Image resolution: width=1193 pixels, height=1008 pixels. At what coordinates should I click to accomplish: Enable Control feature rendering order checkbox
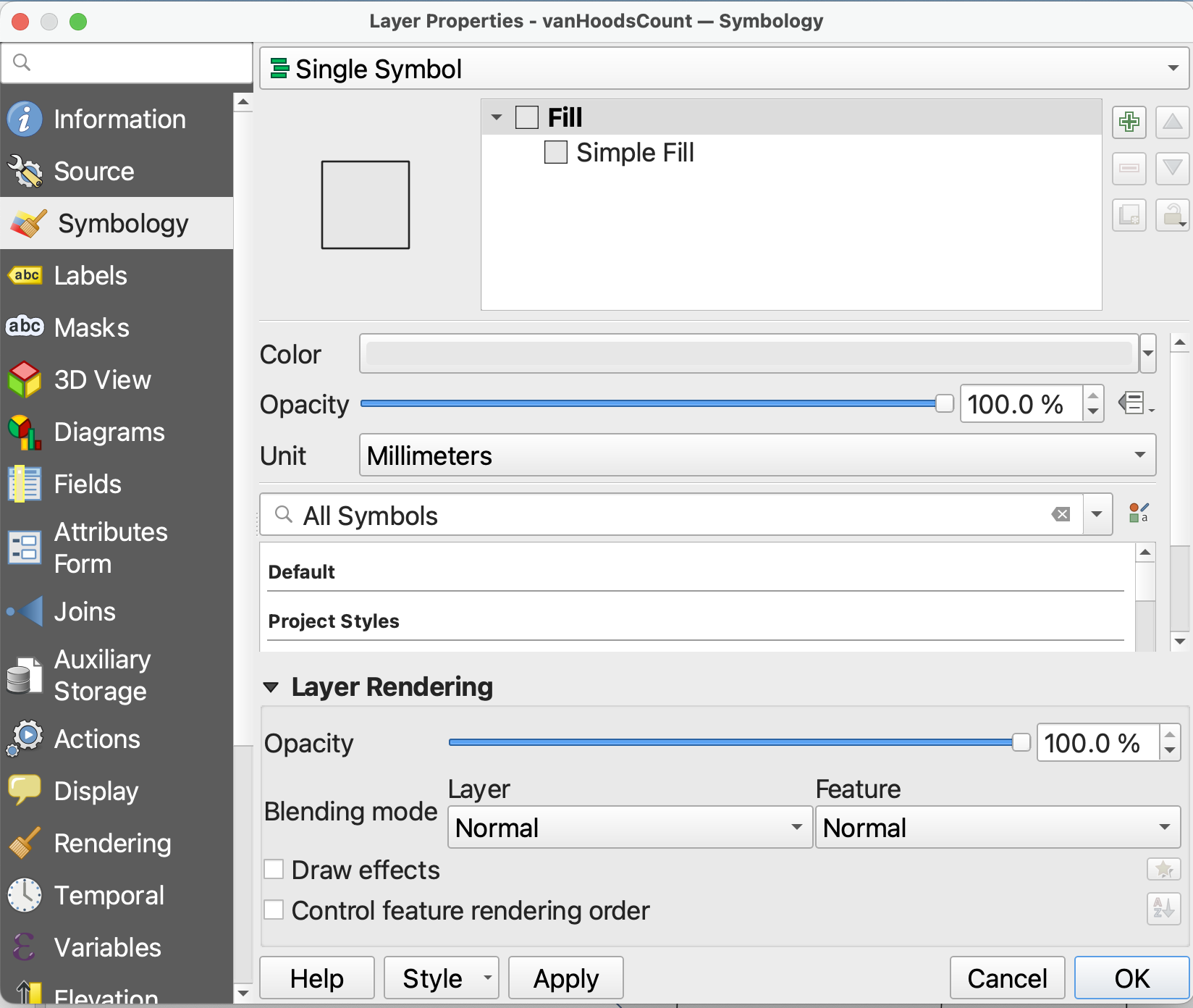(x=274, y=910)
